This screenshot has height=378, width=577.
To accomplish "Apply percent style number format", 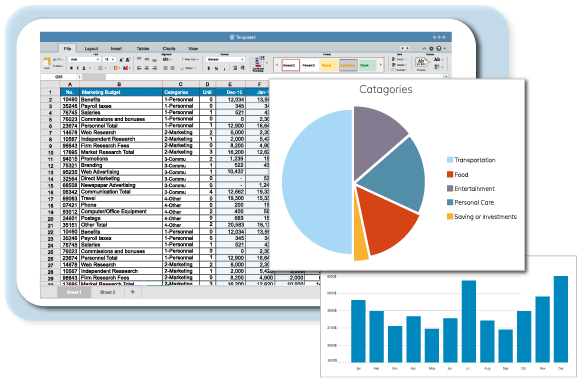I will tap(216, 68).
